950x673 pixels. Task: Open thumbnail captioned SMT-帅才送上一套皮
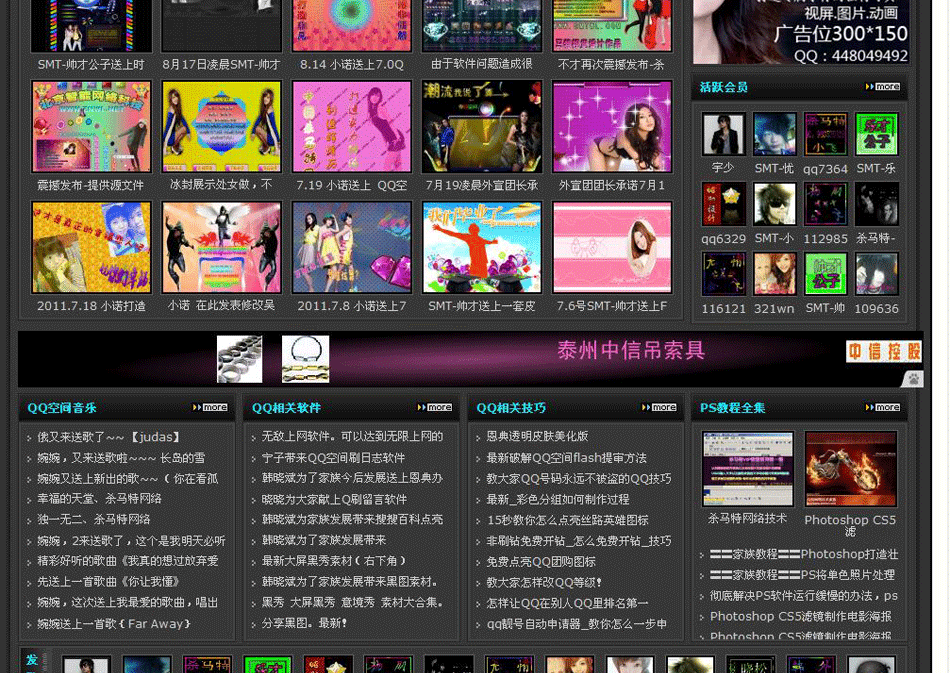pyautogui.click(x=482, y=247)
